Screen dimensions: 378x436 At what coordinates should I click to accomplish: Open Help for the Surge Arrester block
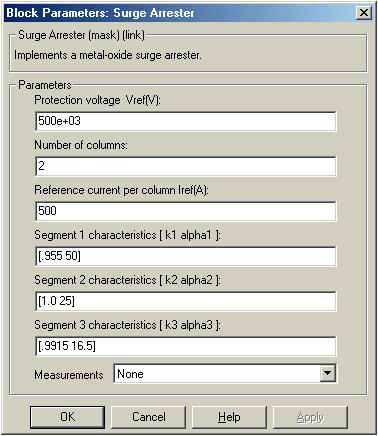tap(229, 417)
